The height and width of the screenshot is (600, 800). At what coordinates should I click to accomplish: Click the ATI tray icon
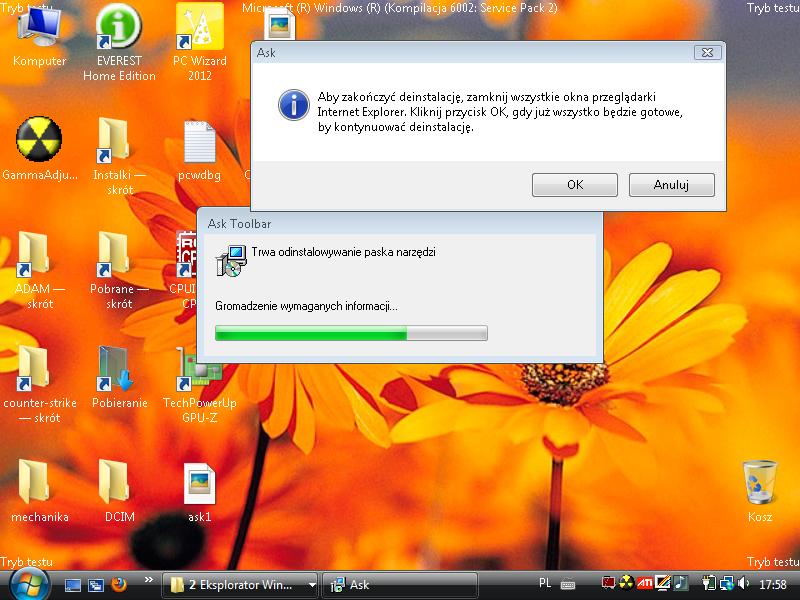pyautogui.click(x=644, y=583)
